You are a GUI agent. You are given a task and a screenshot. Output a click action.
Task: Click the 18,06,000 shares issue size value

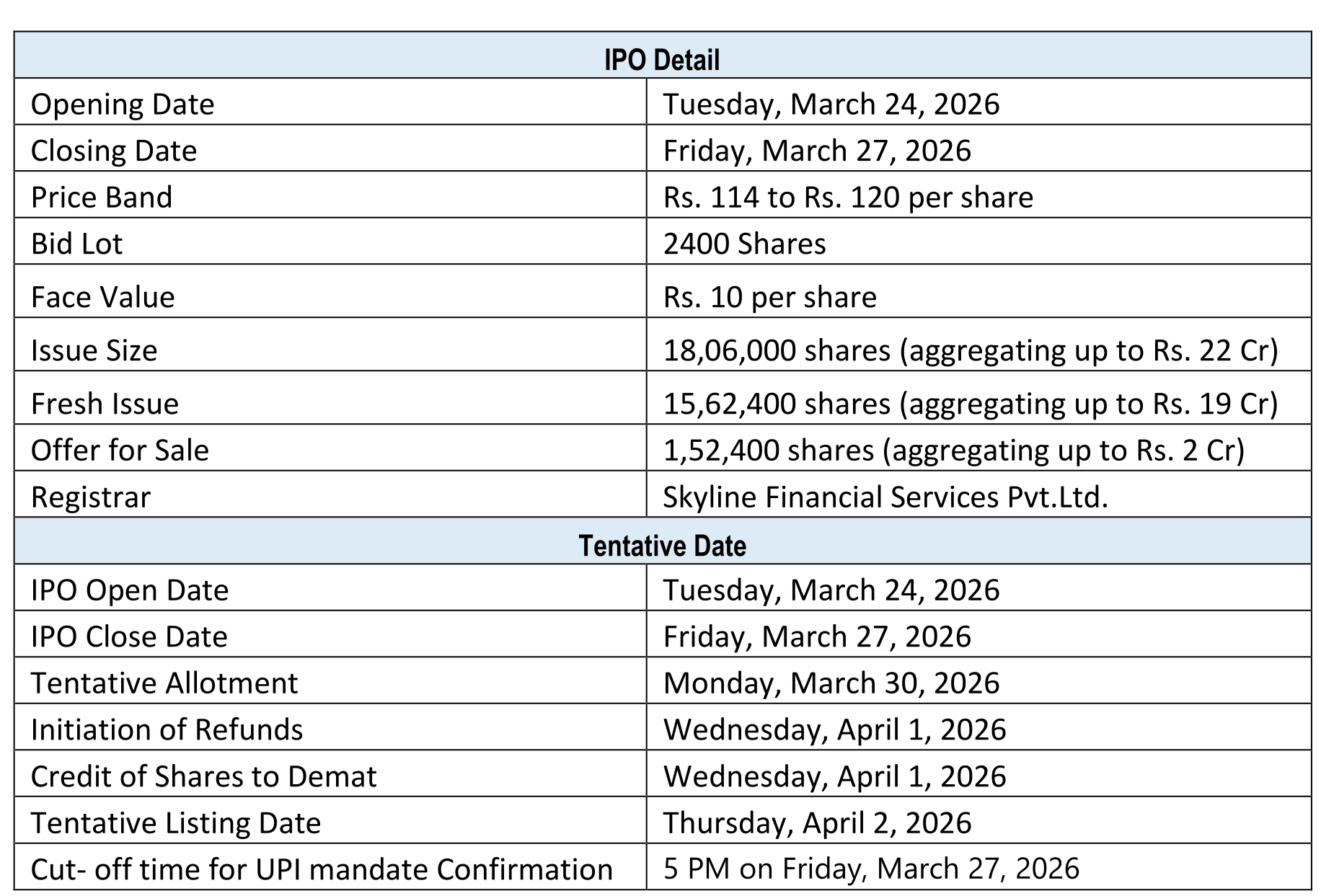pyautogui.click(x=970, y=350)
